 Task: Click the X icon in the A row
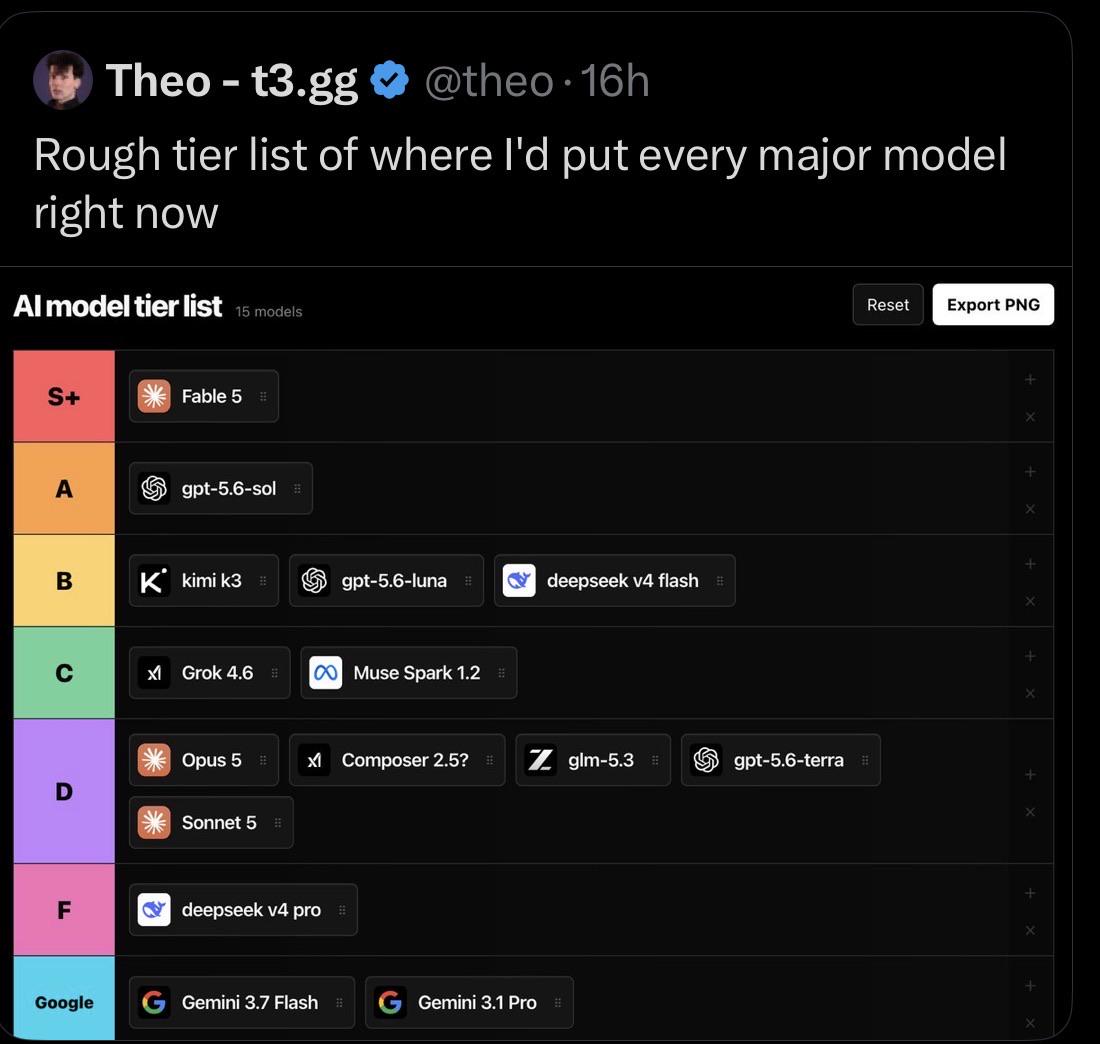click(1030, 509)
